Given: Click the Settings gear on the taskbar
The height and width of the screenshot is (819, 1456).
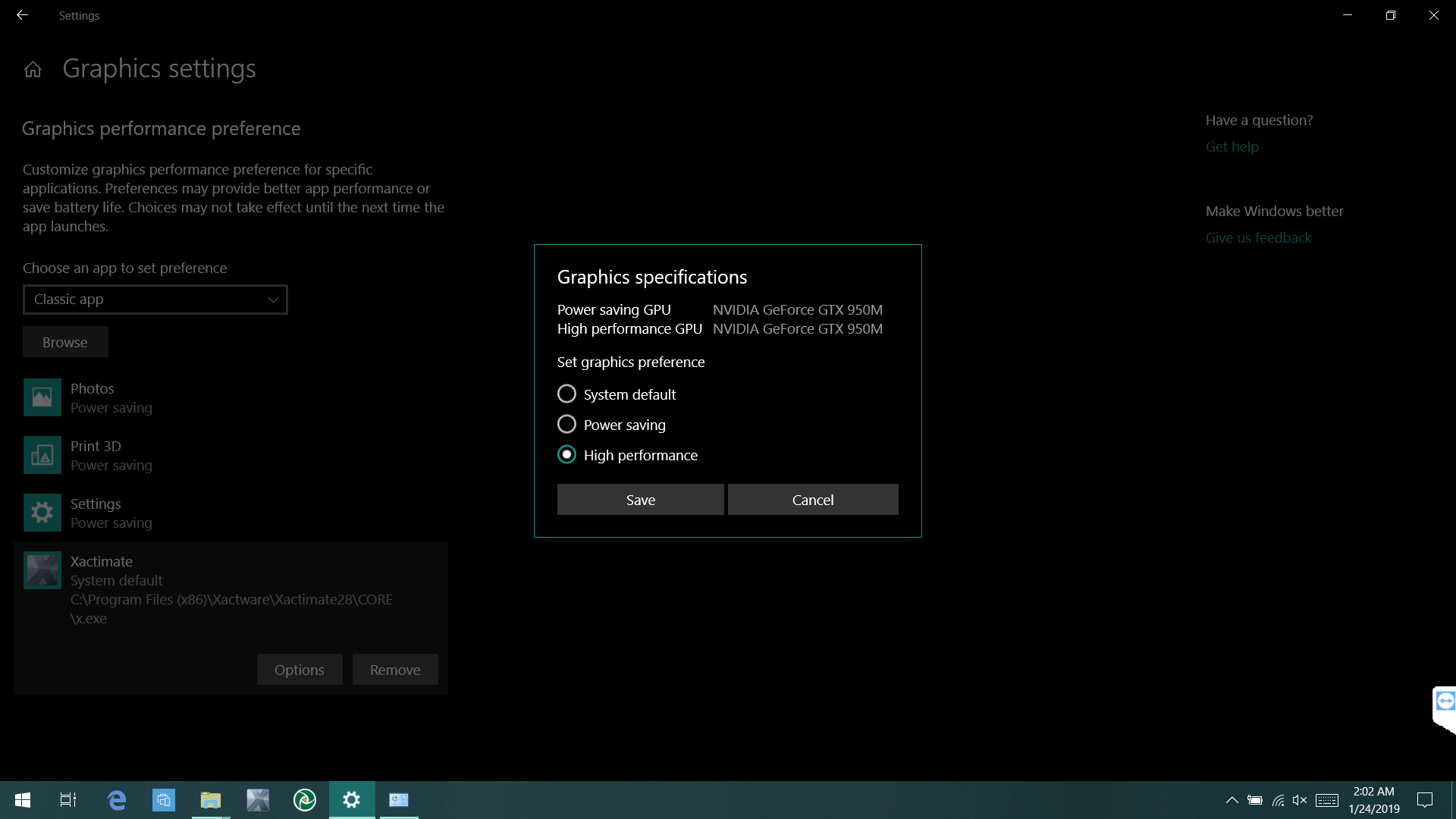Looking at the screenshot, I should pos(352,800).
